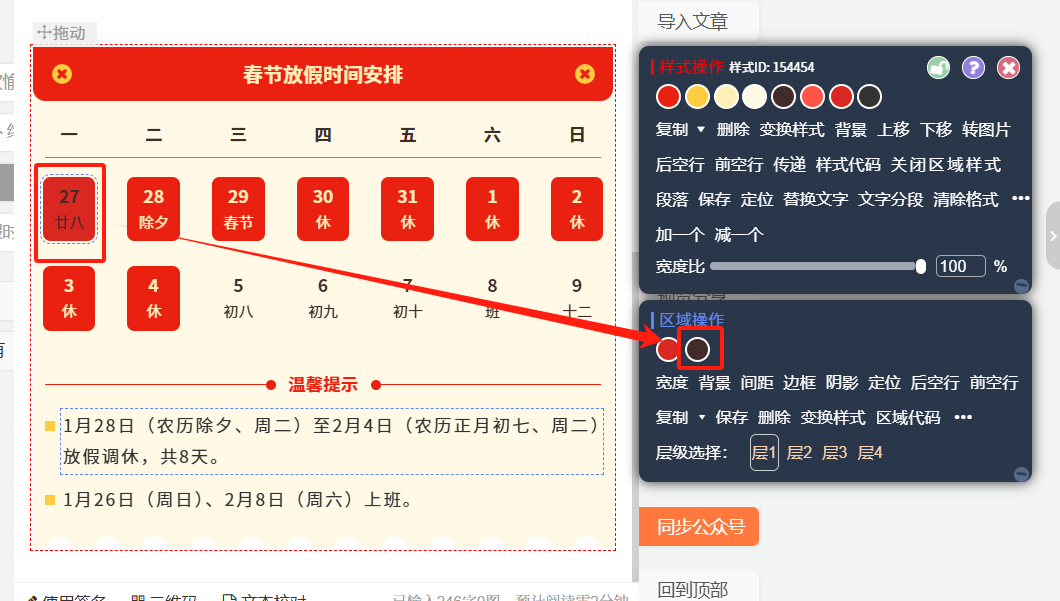The image size is (1060, 601).
Task: Click the 宽度比 percentage input field
Action: pos(960,266)
